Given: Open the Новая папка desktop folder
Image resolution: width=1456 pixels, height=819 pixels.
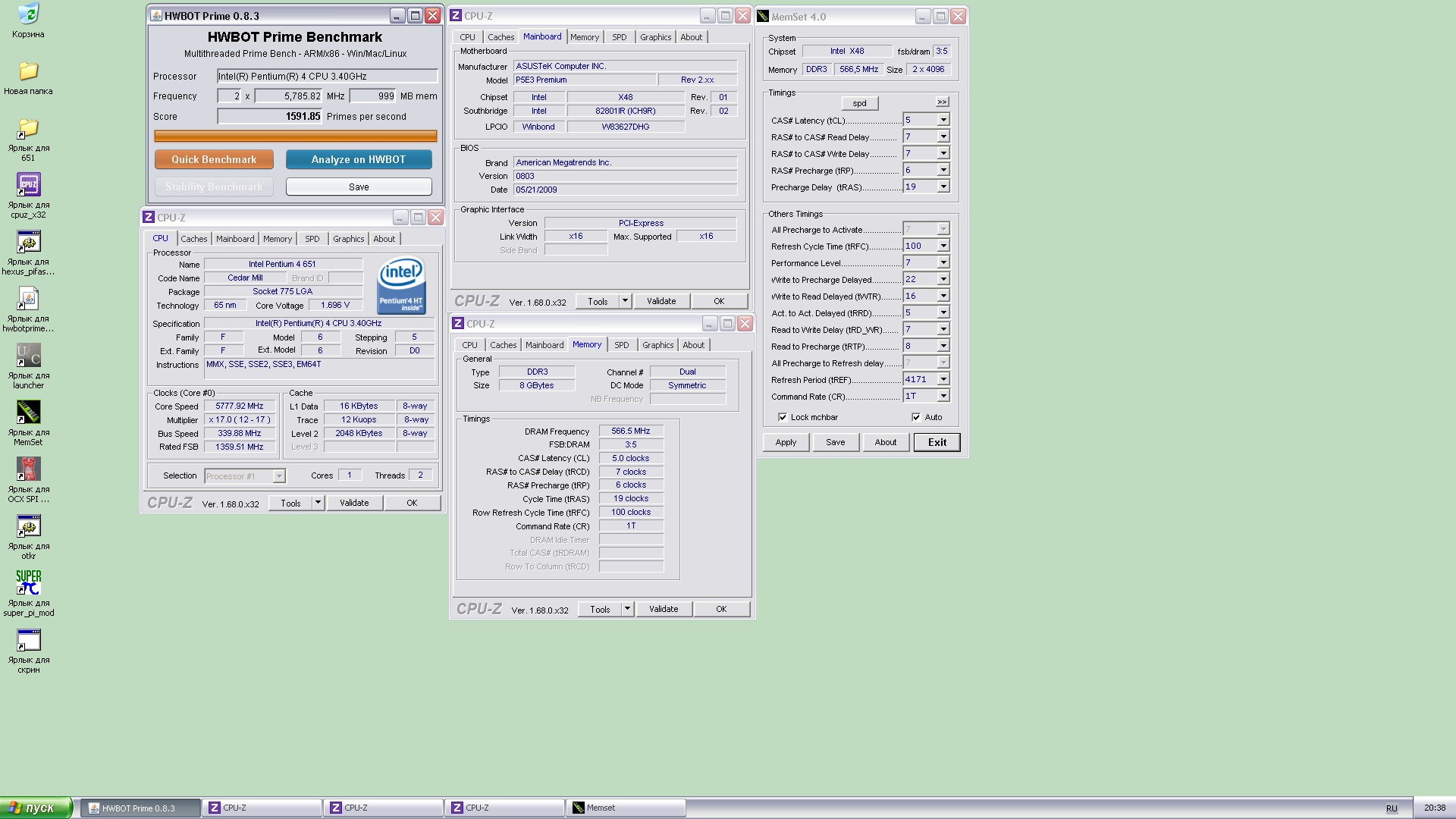Looking at the screenshot, I should 28,77.
